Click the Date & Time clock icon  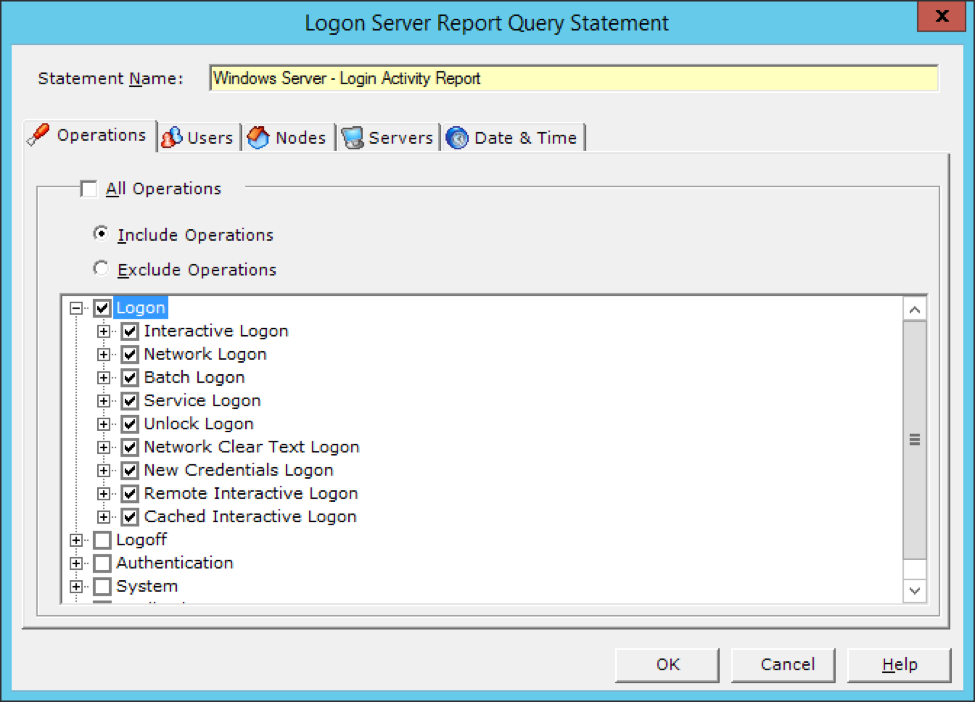(x=458, y=137)
